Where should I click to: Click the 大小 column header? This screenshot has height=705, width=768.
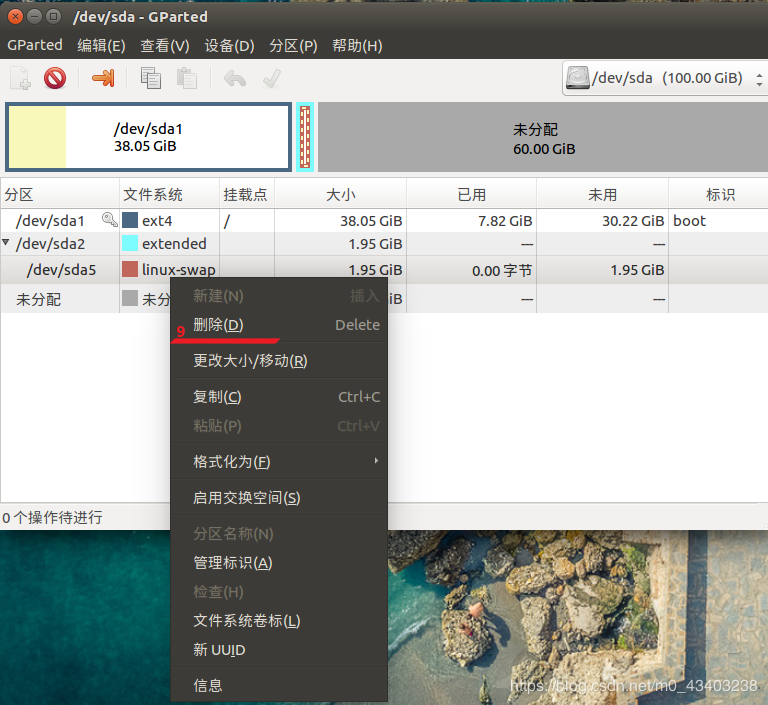click(340, 194)
